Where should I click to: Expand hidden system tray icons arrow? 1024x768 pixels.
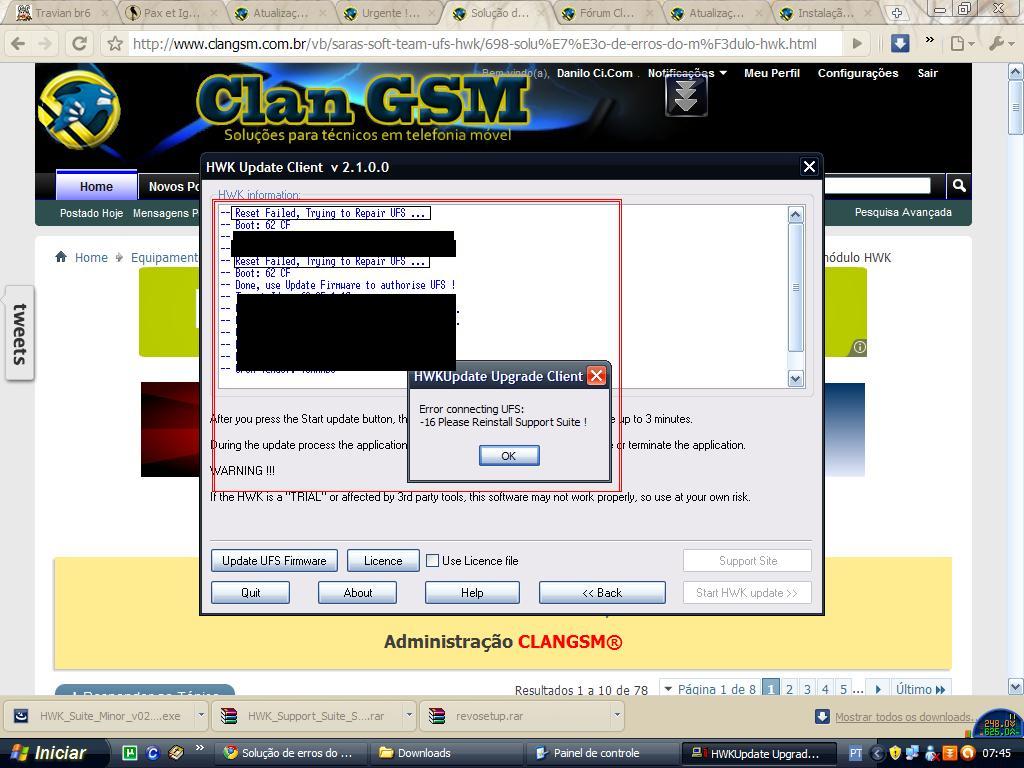pyautogui.click(x=877, y=753)
